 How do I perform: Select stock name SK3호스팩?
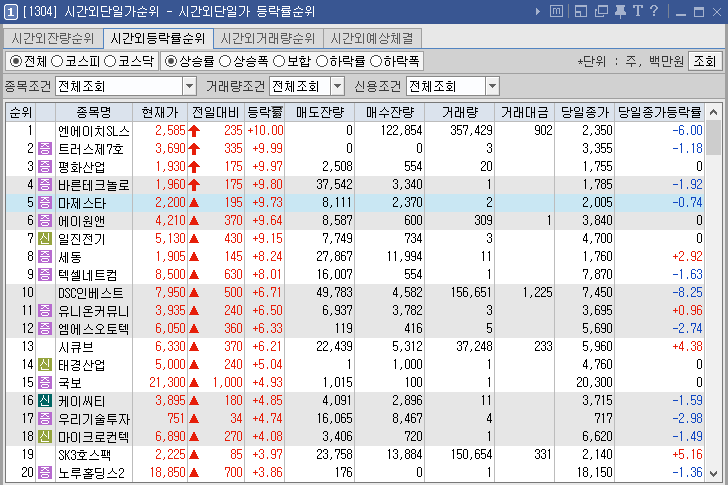pyautogui.click(x=84, y=455)
